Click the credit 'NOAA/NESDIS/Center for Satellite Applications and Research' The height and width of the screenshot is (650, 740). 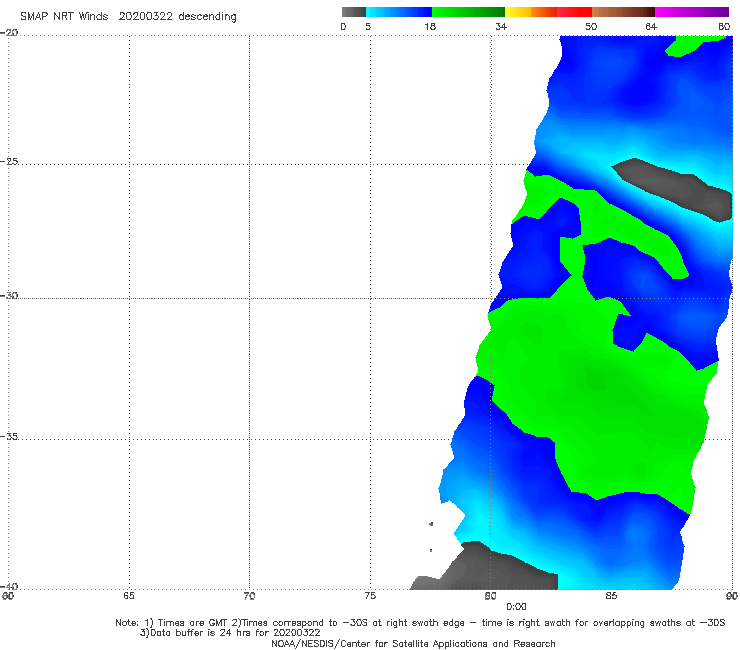413,643
